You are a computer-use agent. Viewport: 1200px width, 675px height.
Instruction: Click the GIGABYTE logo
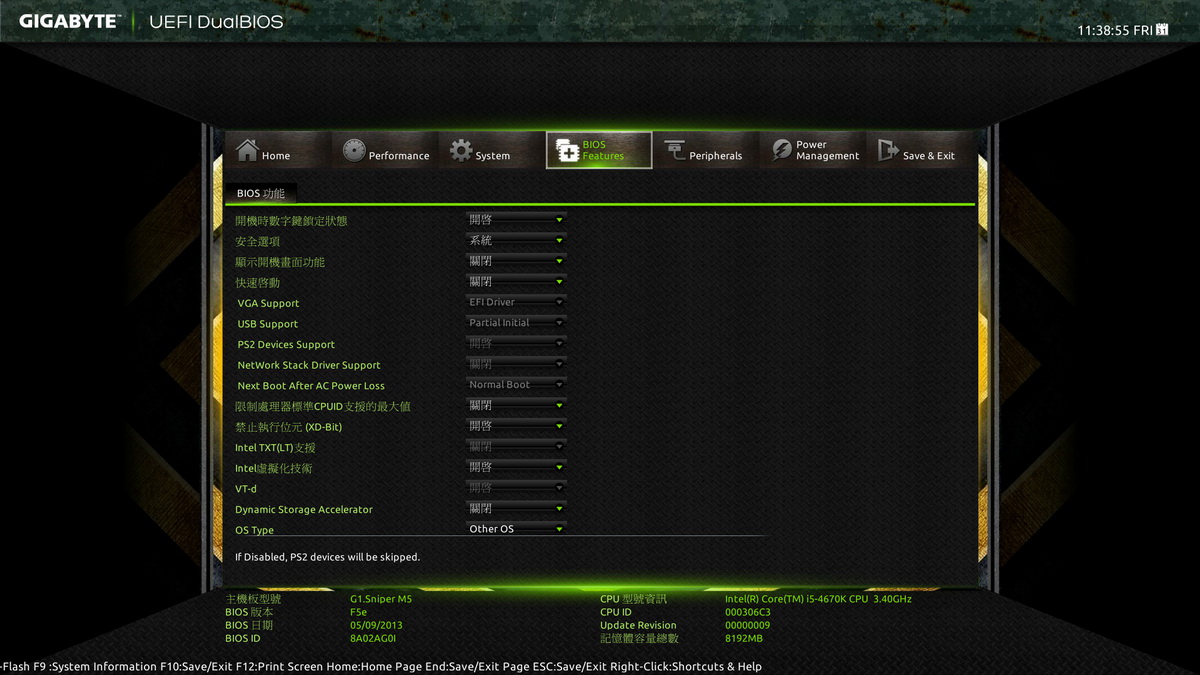(69, 21)
